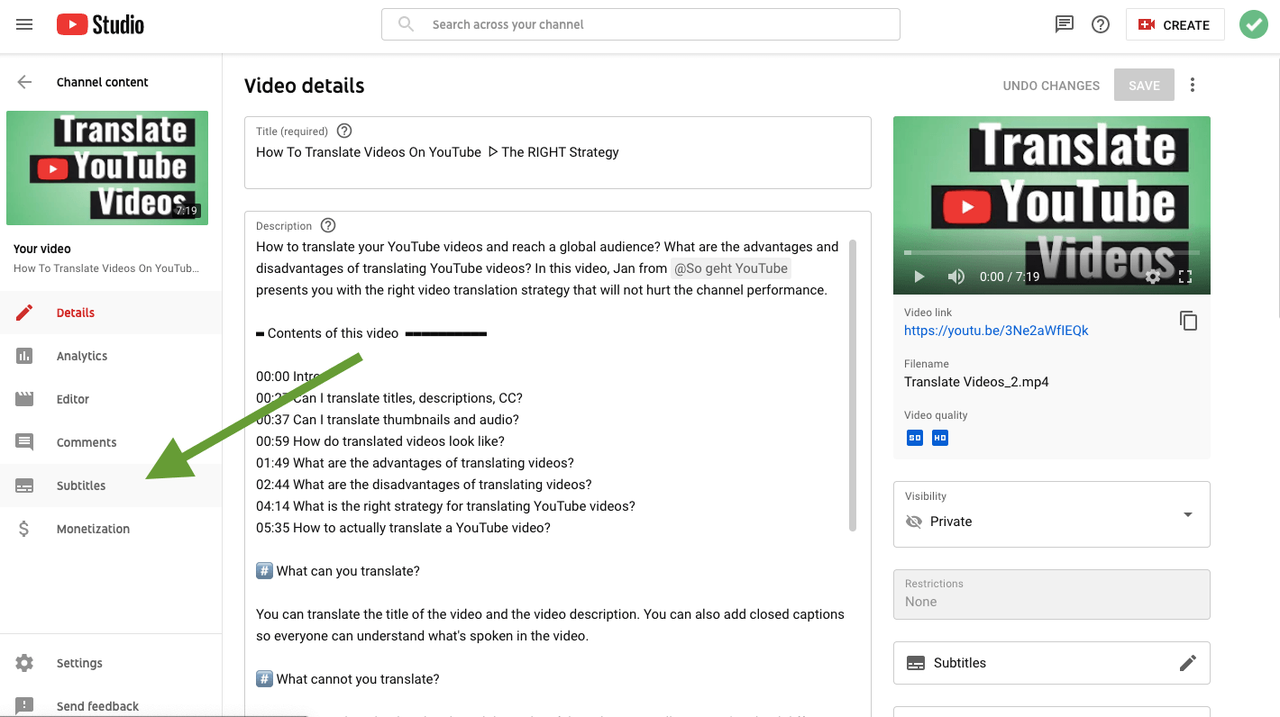Click the search across your channel field
The height and width of the screenshot is (717, 1280).
(640, 24)
